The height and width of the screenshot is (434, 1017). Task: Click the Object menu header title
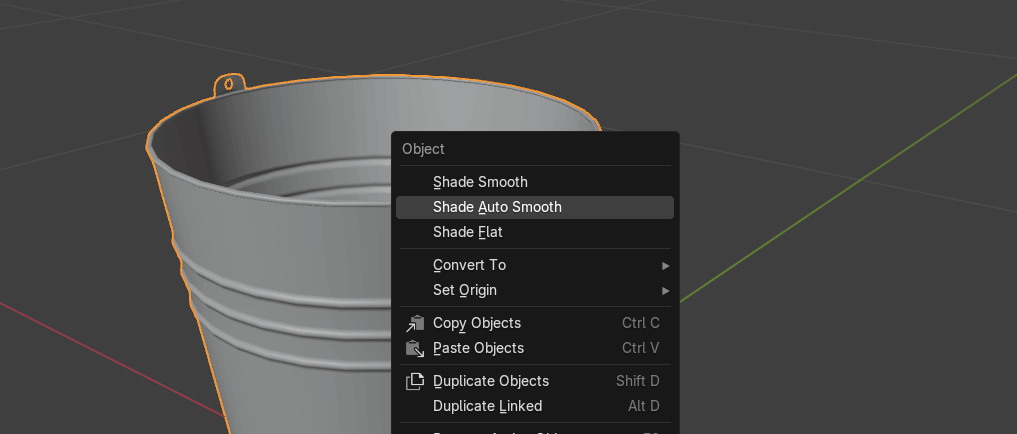pyautogui.click(x=423, y=149)
